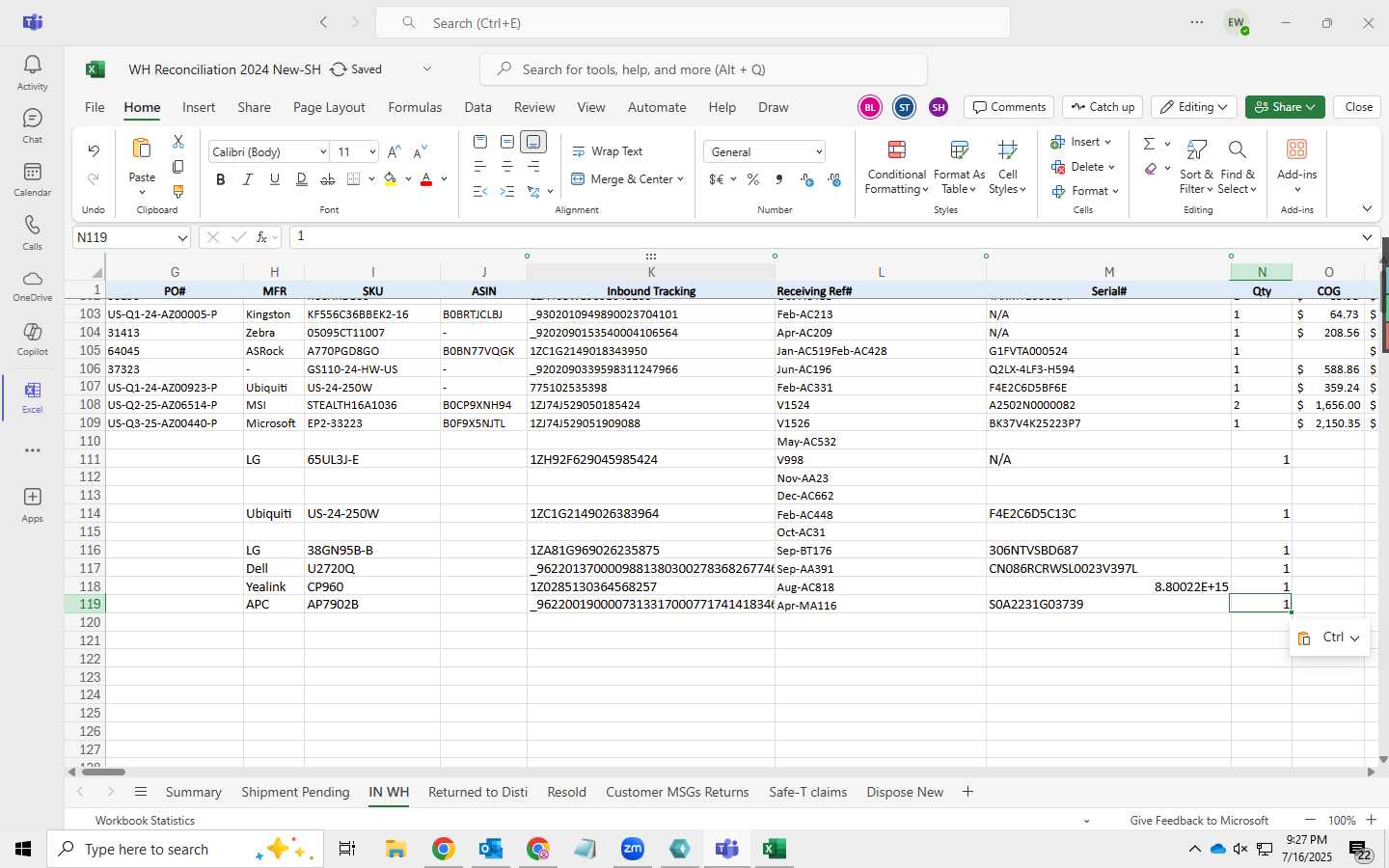Open Chat in Teams sidebar
Viewport: 1389px width, 868px height.
pos(32,125)
